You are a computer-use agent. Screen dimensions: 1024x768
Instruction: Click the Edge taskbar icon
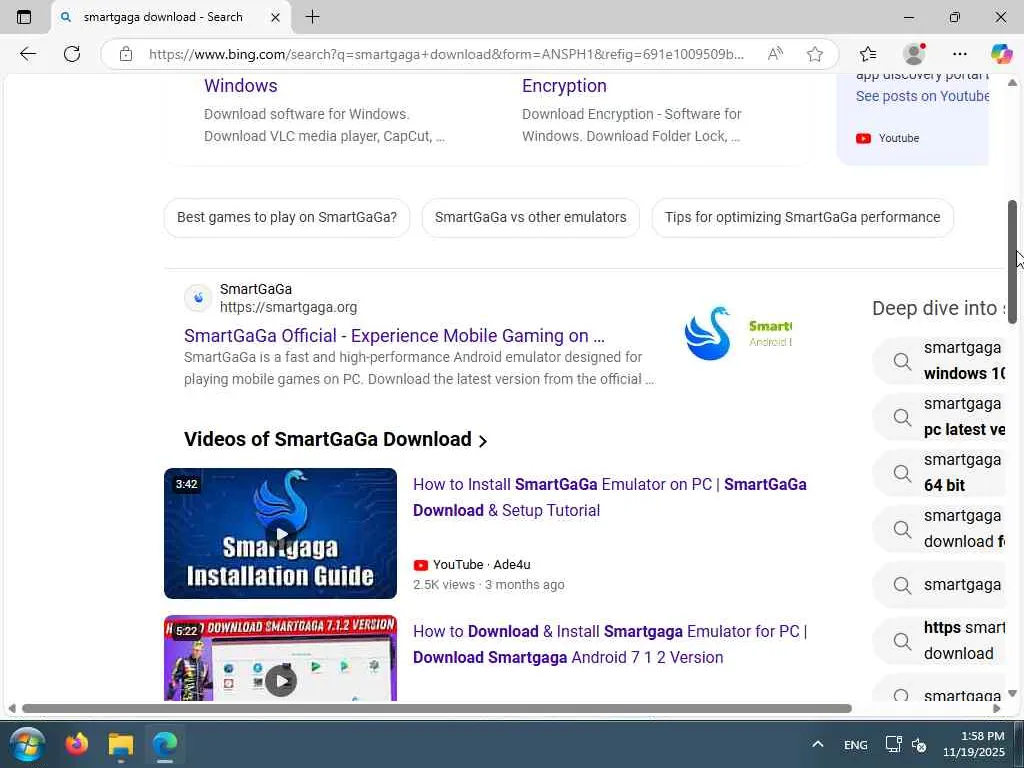(x=165, y=744)
